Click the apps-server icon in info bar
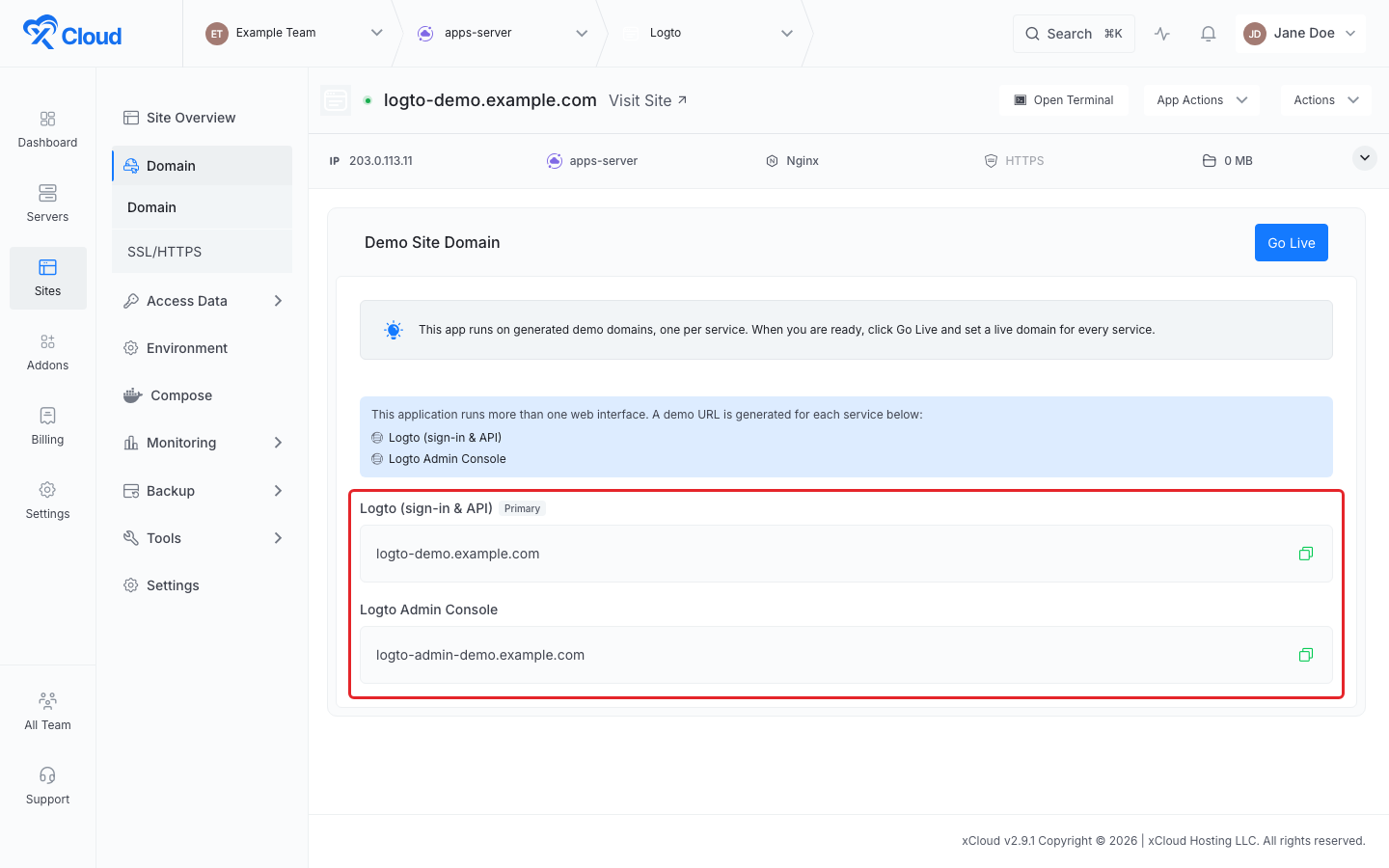The image size is (1389, 868). 555,161
